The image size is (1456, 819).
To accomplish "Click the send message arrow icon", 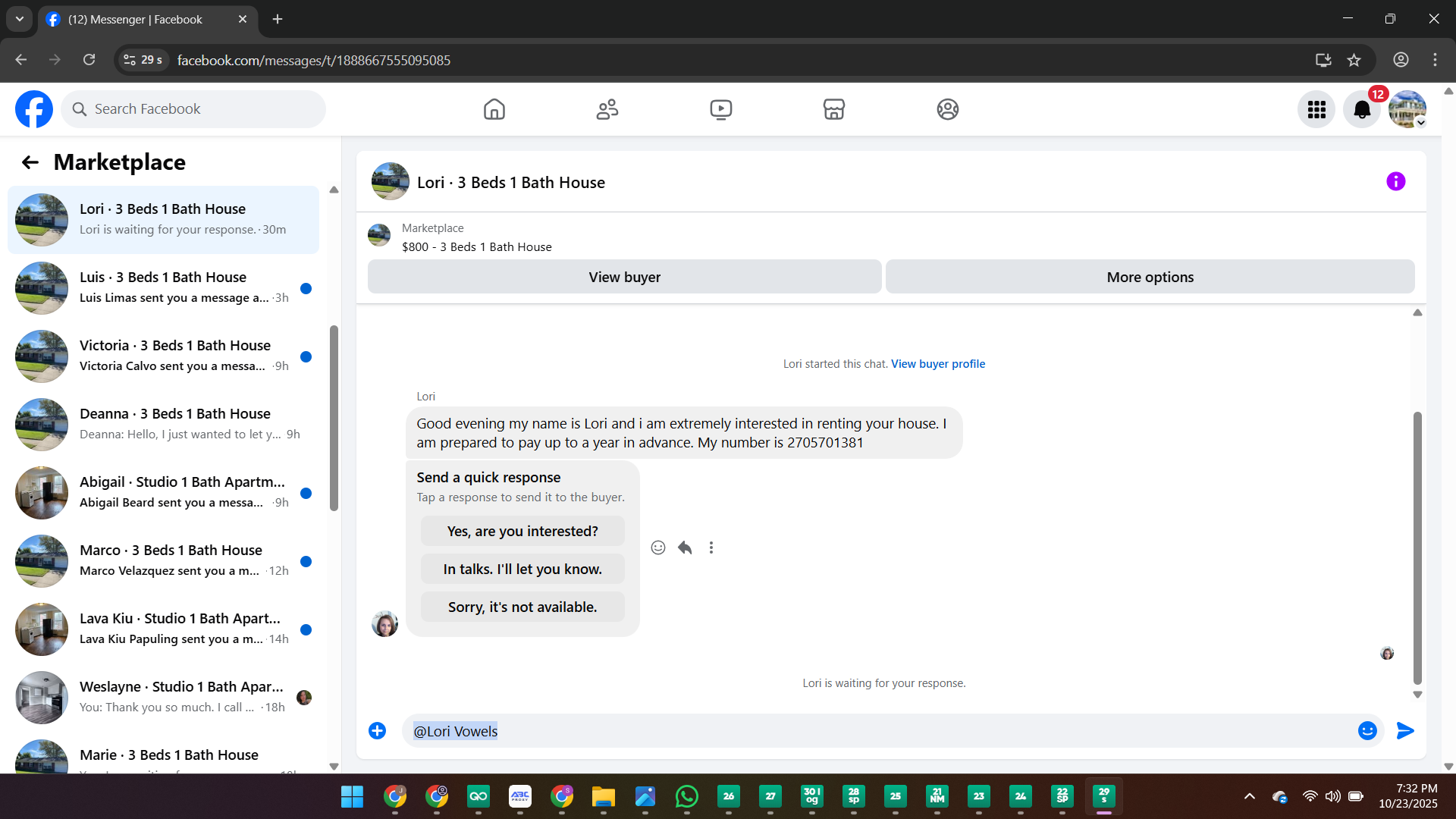I will (1404, 730).
